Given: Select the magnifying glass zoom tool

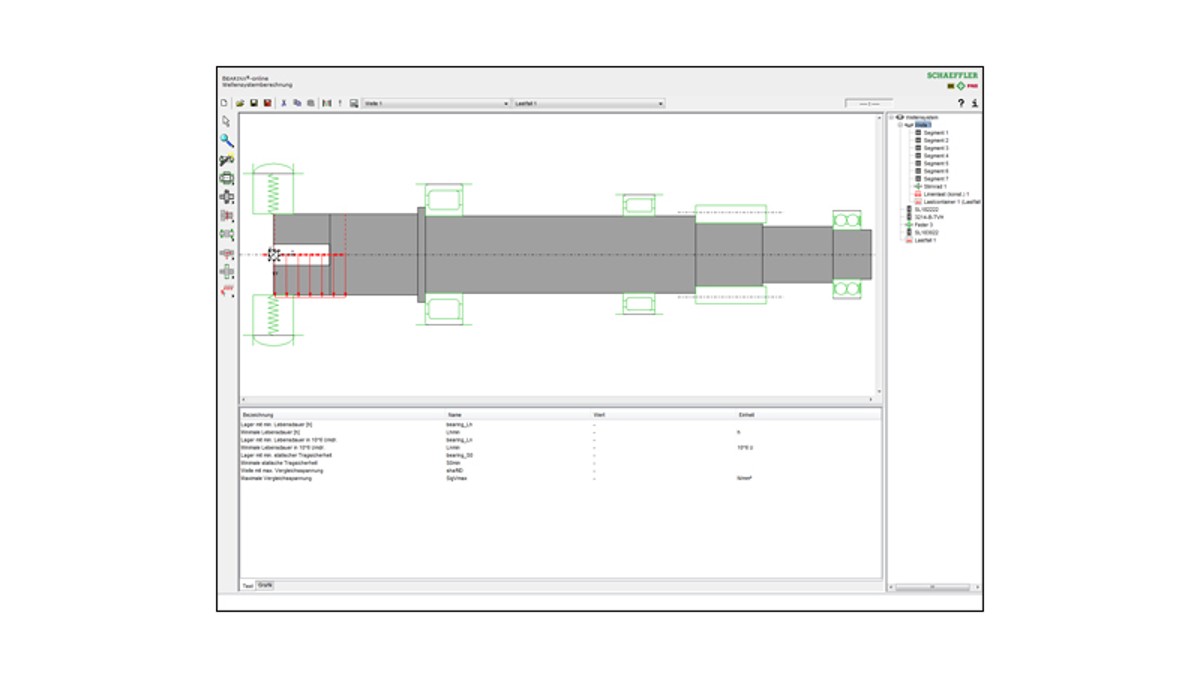Looking at the screenshot, I should tap(227, 141).
